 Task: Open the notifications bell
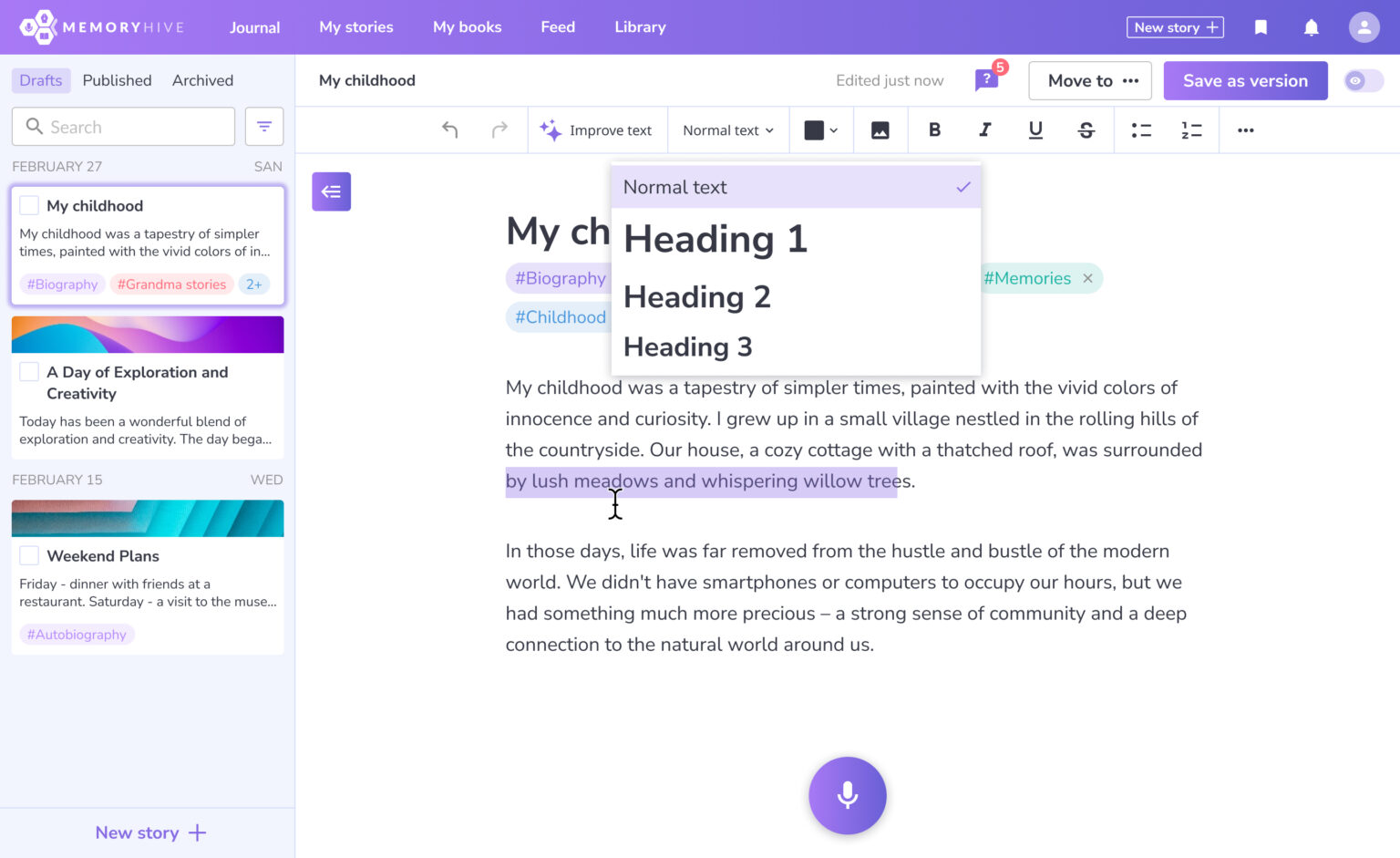[x=1311, y=27]
